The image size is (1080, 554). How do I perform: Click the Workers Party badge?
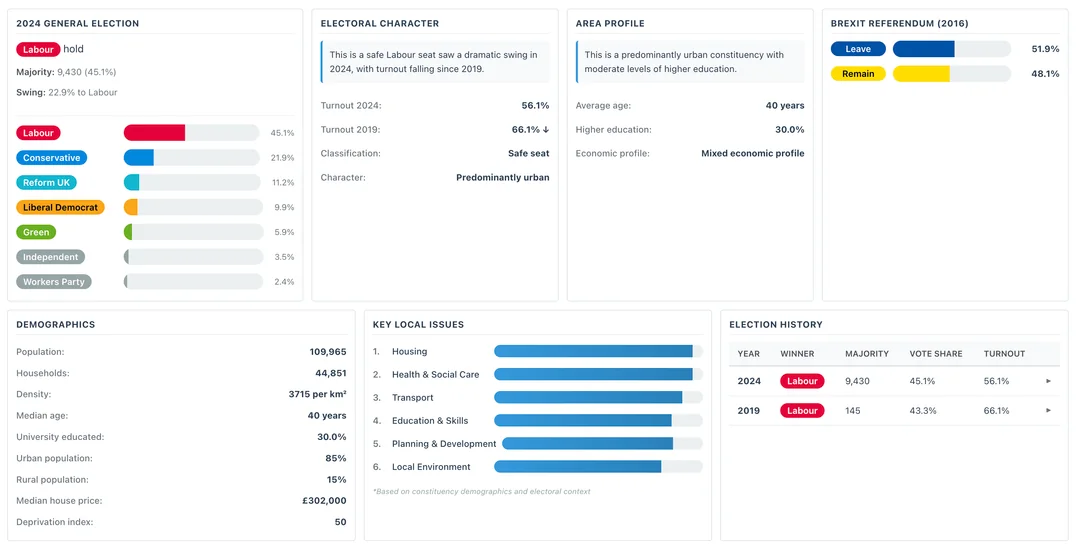click(54, 282)
